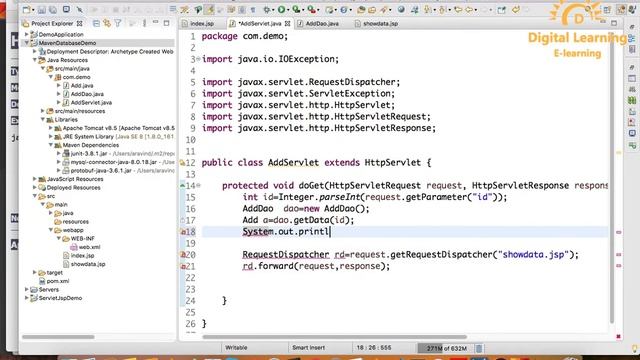Select the Servers node
The image size is (640, 360).
tap(49, 289)
